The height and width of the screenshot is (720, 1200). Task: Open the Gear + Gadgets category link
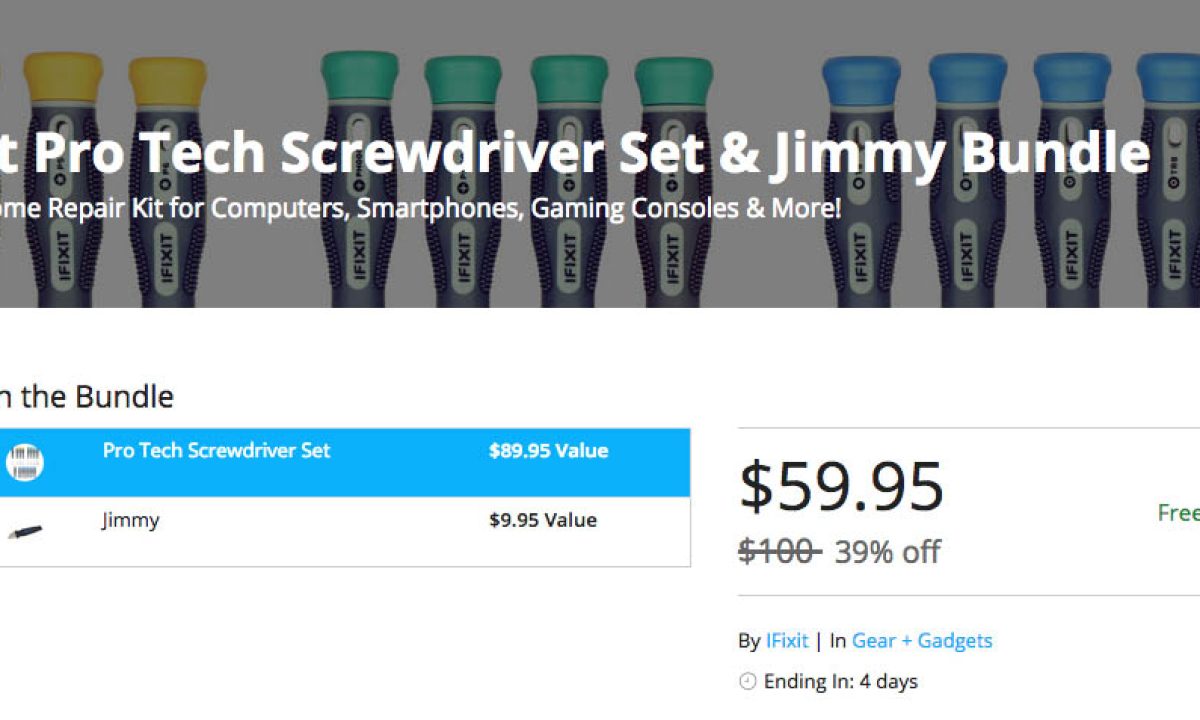point(922,641)
